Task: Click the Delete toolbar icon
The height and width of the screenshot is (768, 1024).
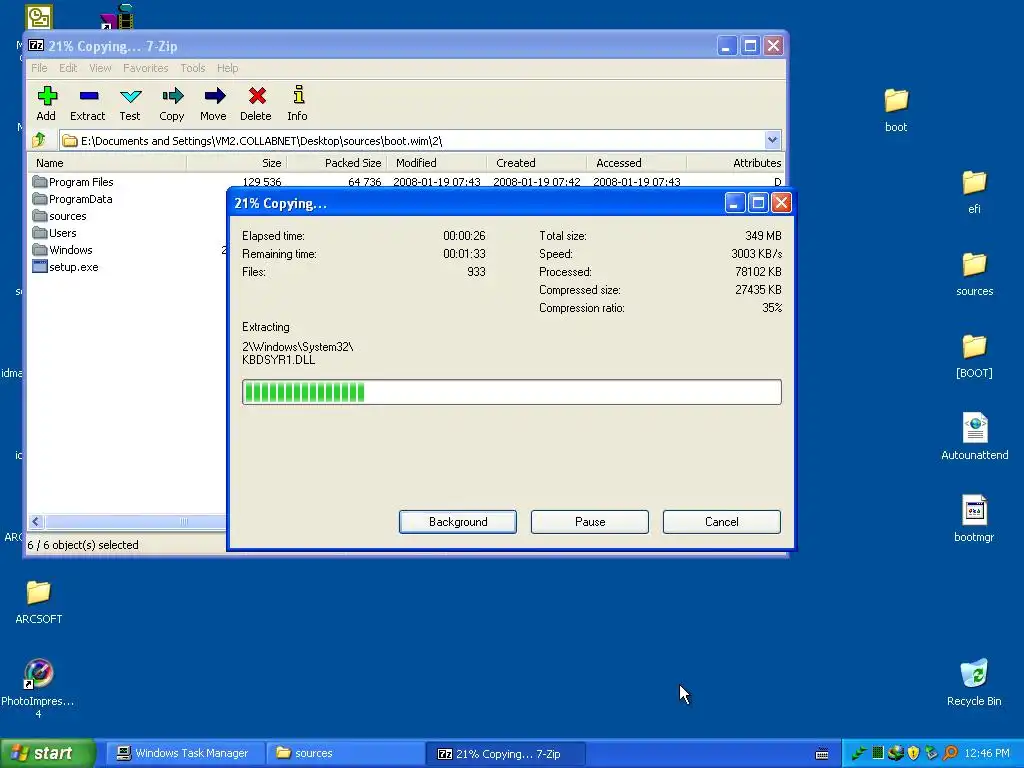Action: pyautogui.click(x=256, y=103)
